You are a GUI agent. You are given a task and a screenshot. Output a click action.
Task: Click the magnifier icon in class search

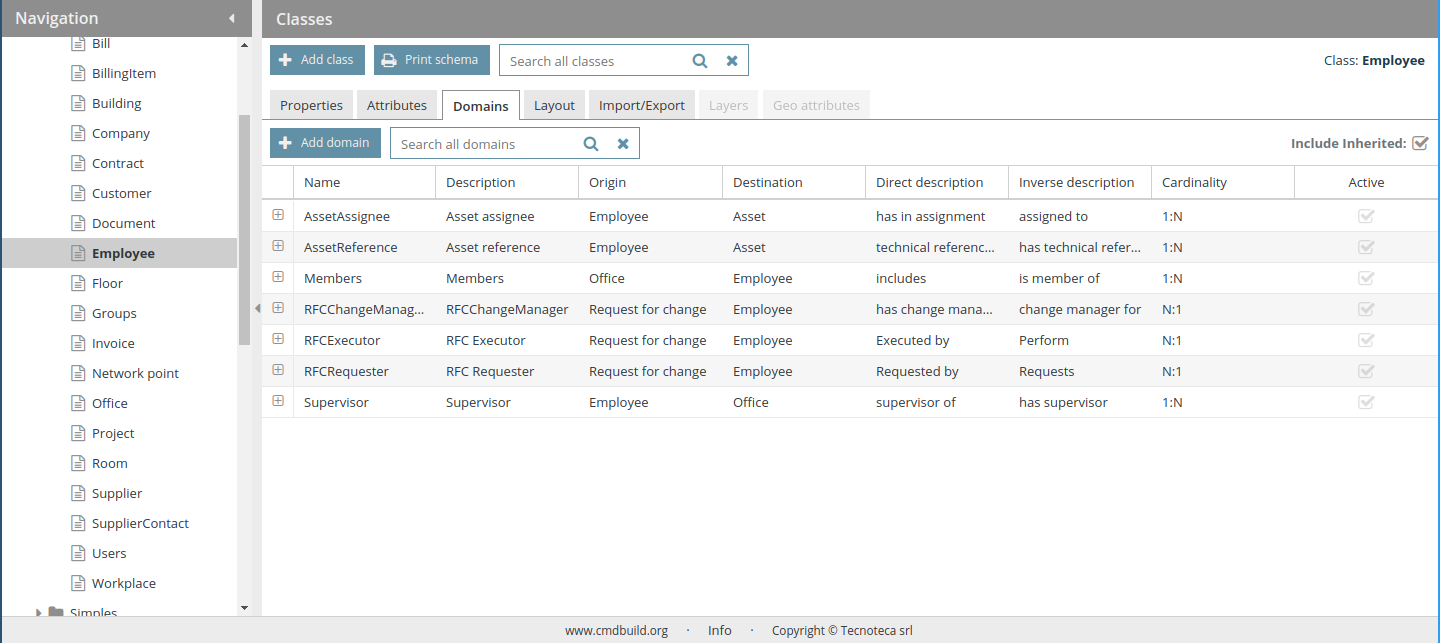(700, 61)
